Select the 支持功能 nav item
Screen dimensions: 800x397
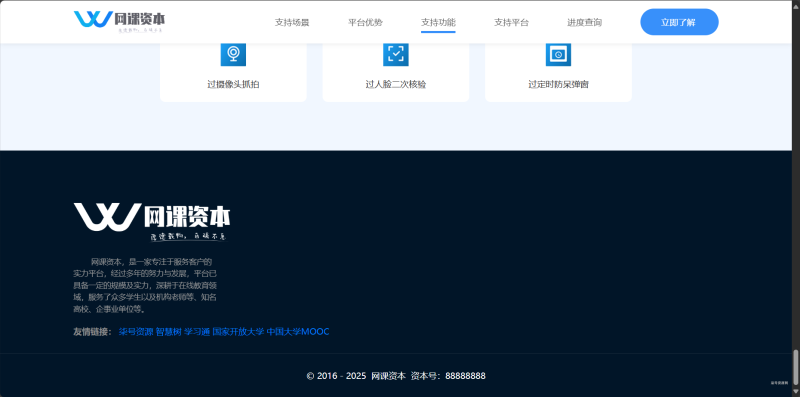coord(438,22)
